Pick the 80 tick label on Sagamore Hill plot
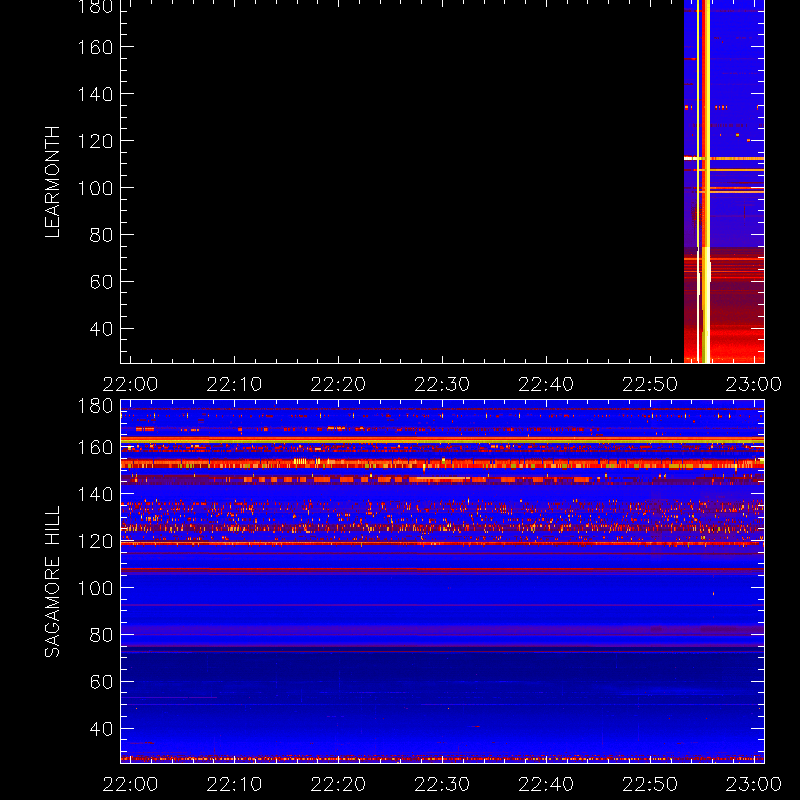800x800 pixels. tap(101, 635)
